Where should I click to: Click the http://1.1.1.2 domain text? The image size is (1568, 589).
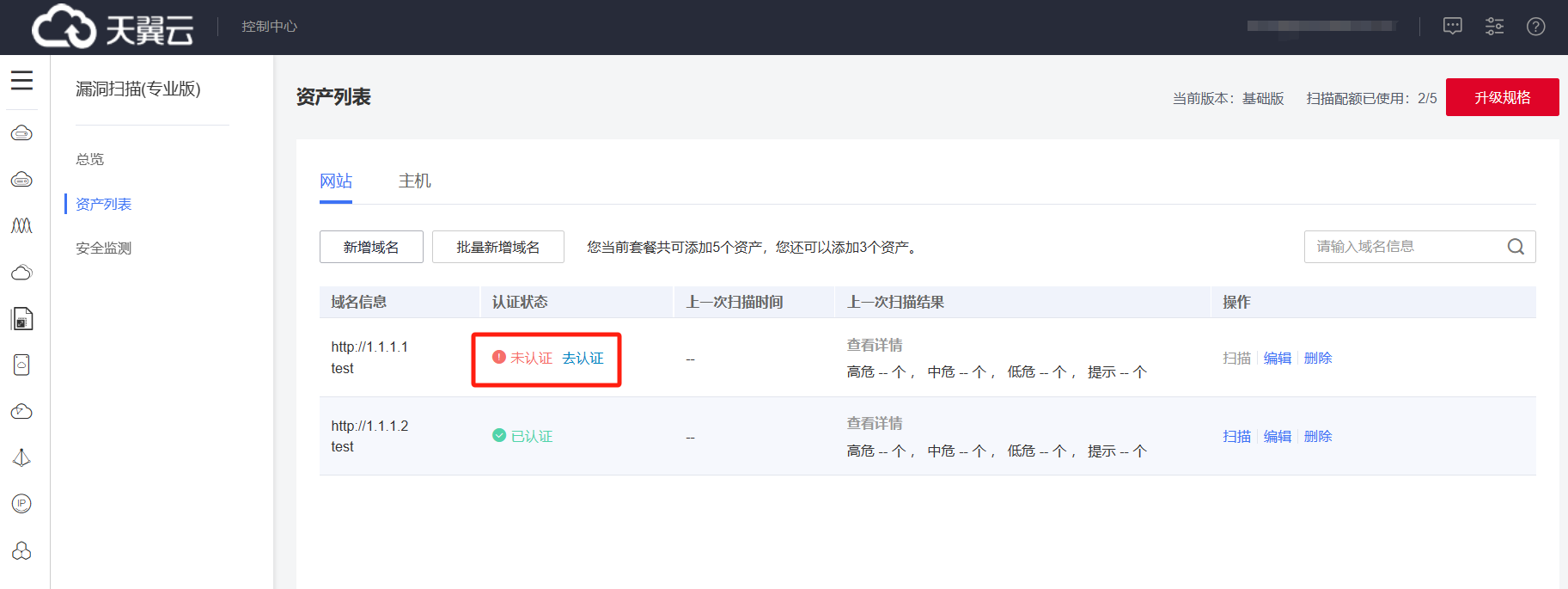[369, 426]
